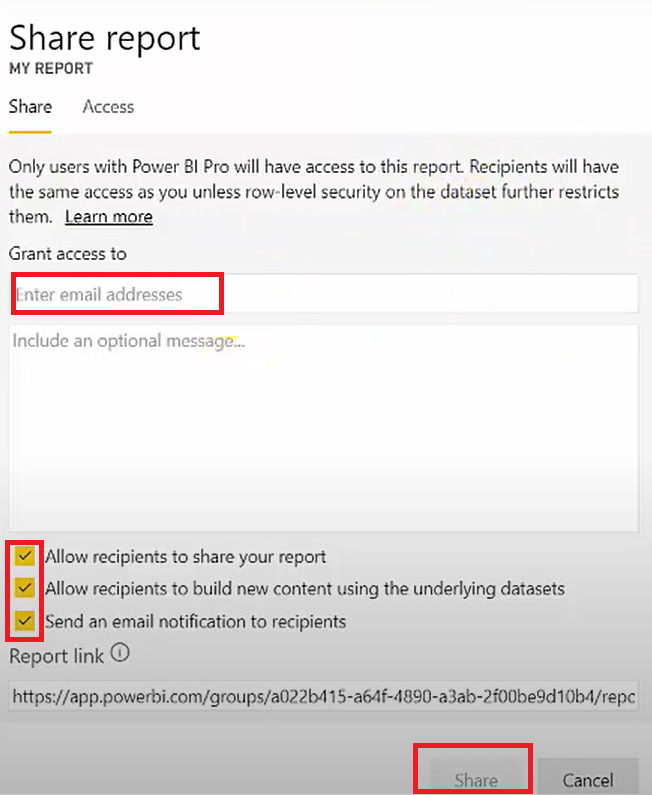Click the Share button at bottom

coord(476,779)
